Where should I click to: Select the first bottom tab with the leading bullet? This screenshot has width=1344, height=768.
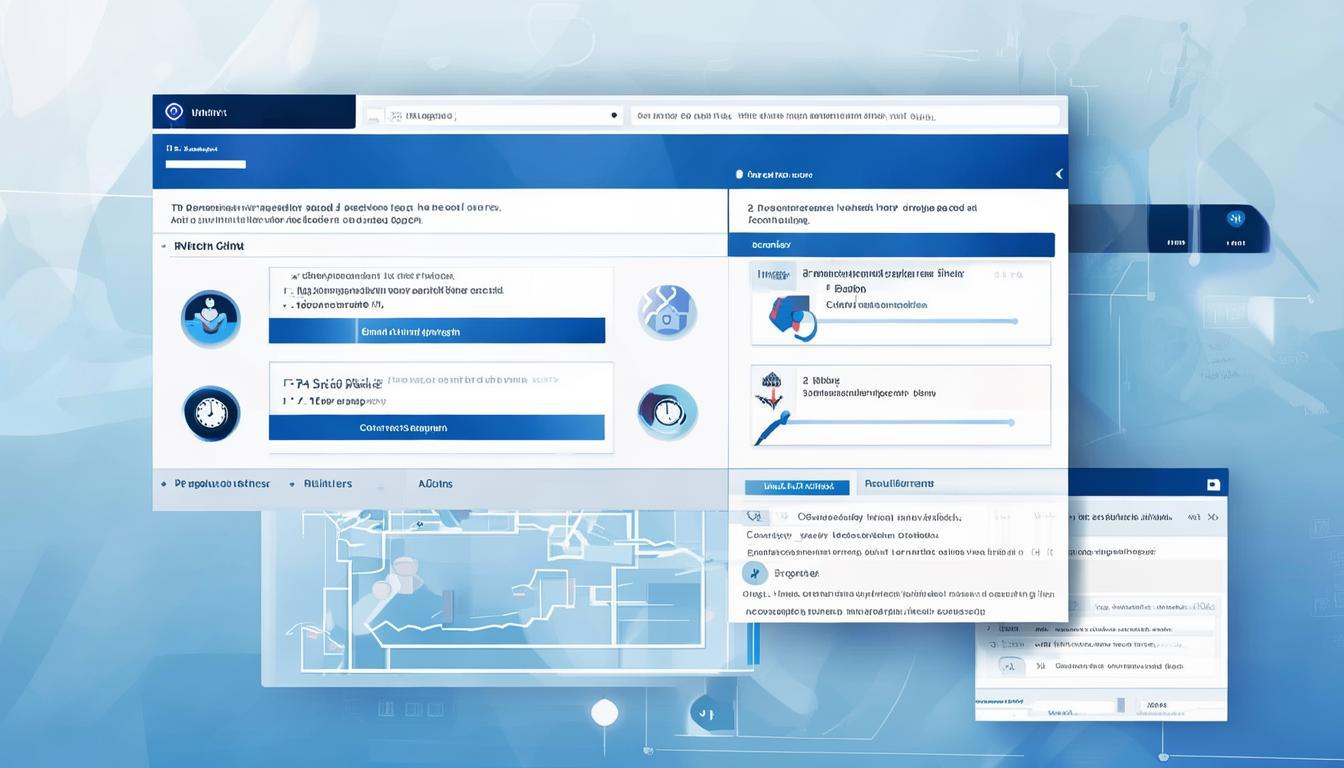point(215,483)
